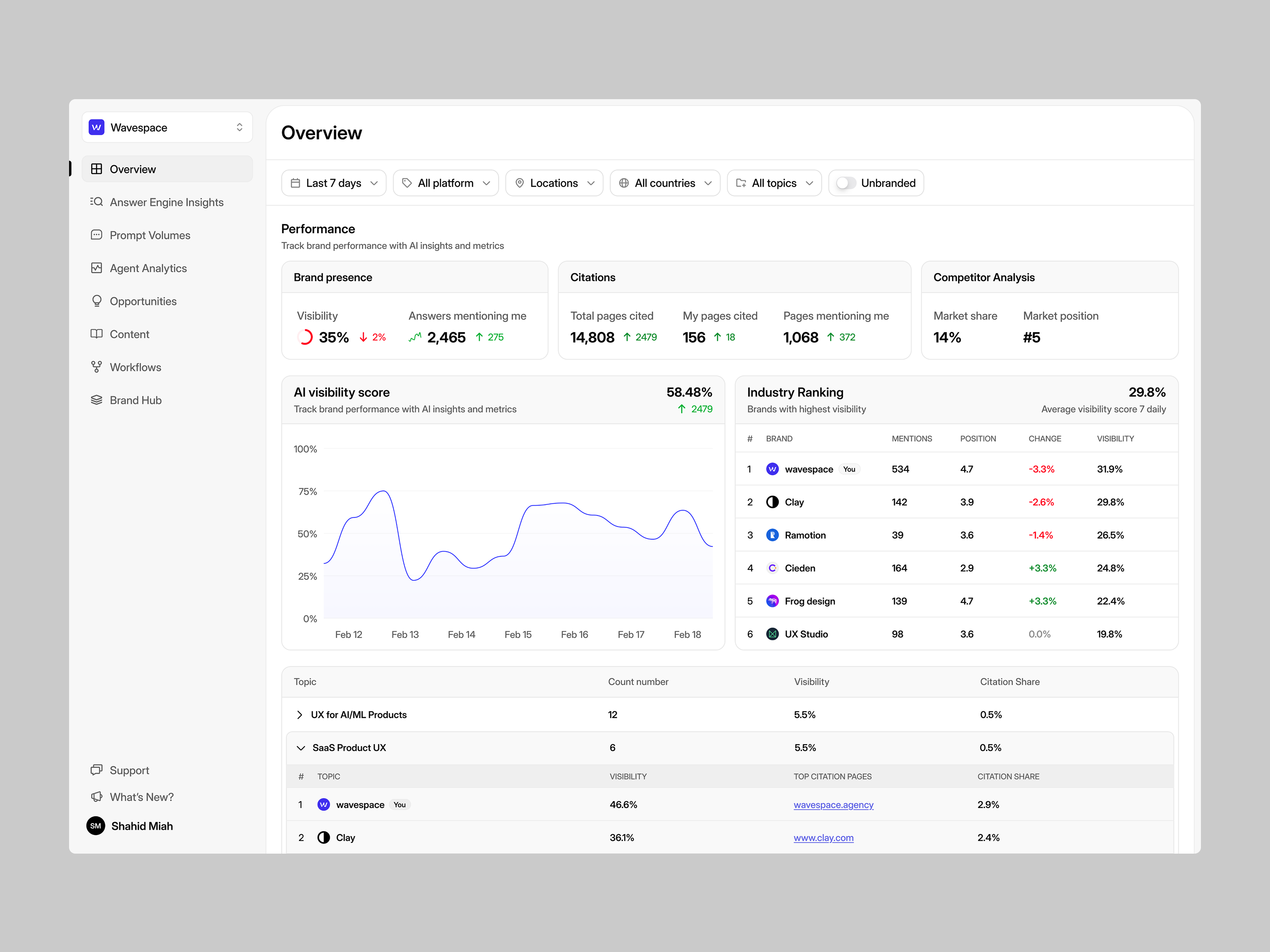Sort ranking table by VISIBILITY column

pos(1115,438)
